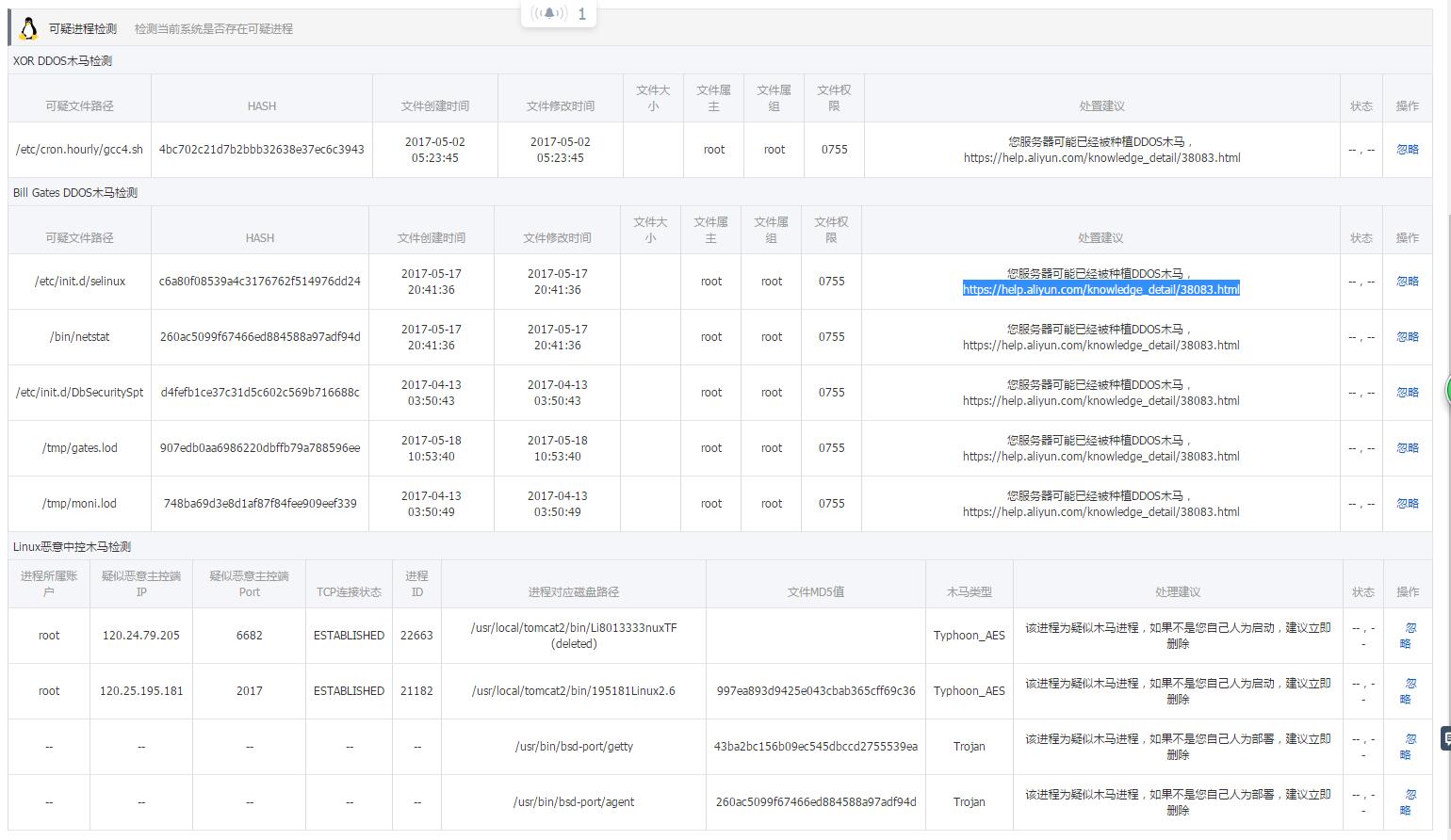Select path /tmp/moni.lod

coord(79,504)
